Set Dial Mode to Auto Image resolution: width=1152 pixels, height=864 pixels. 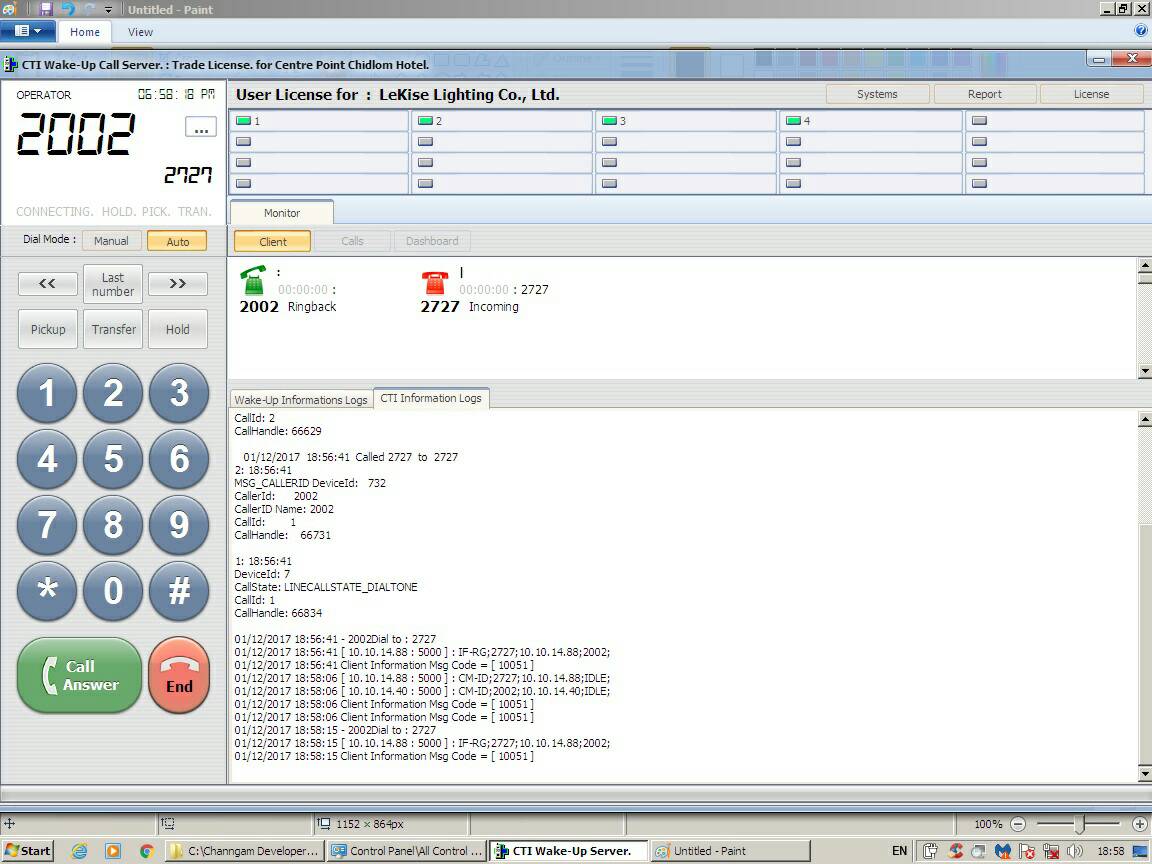pyautogui.click(x=177, y=241)
